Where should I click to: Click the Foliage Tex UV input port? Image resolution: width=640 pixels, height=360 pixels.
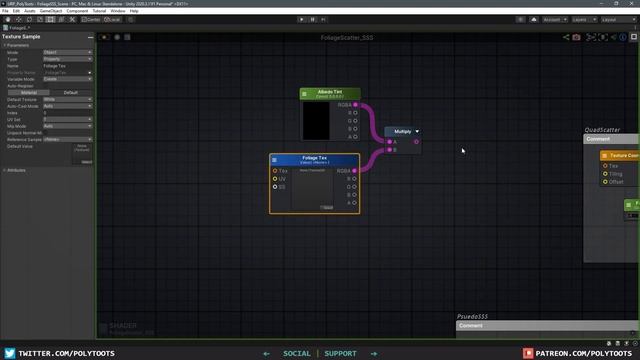(275, 179)
